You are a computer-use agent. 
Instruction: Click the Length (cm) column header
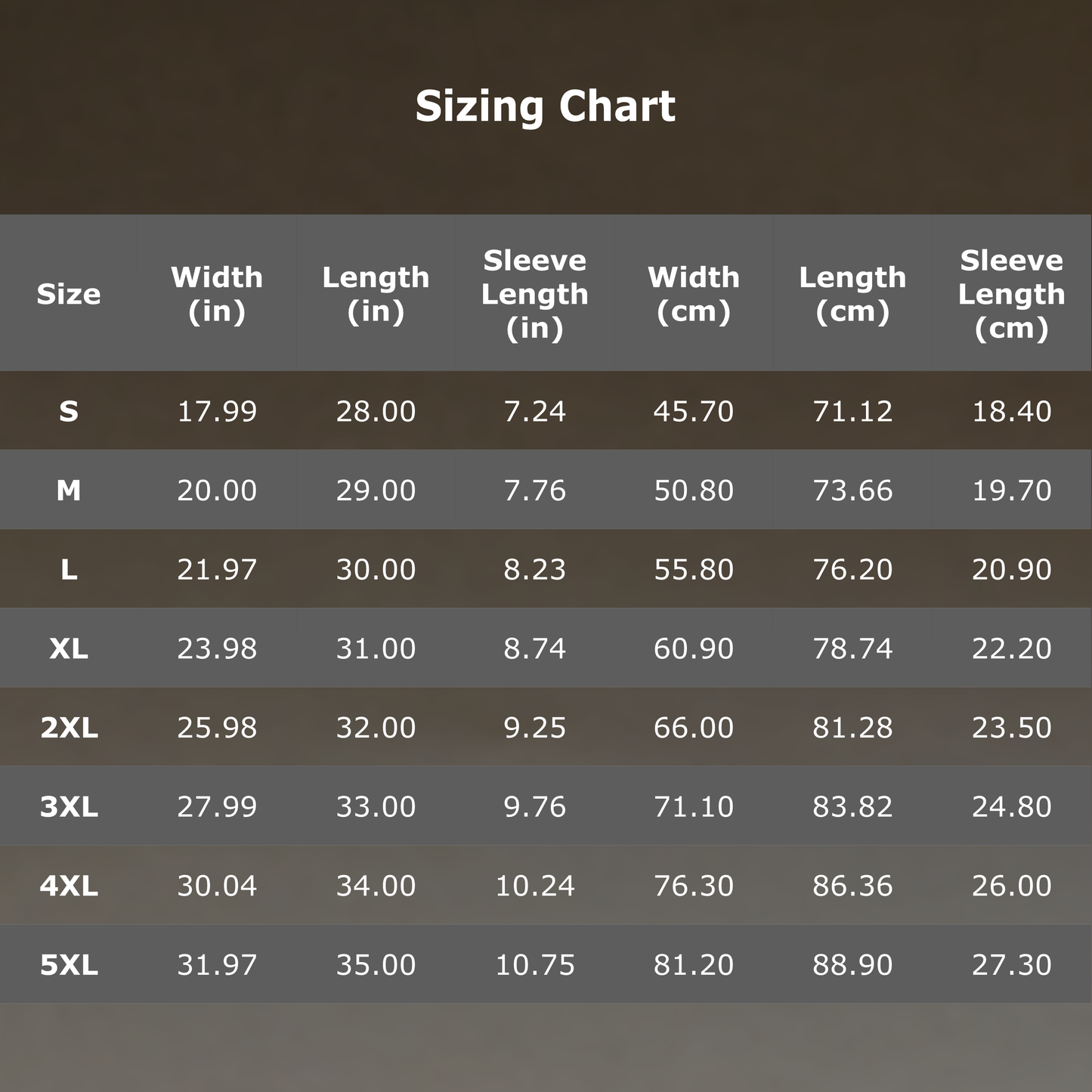coord(852,294)
